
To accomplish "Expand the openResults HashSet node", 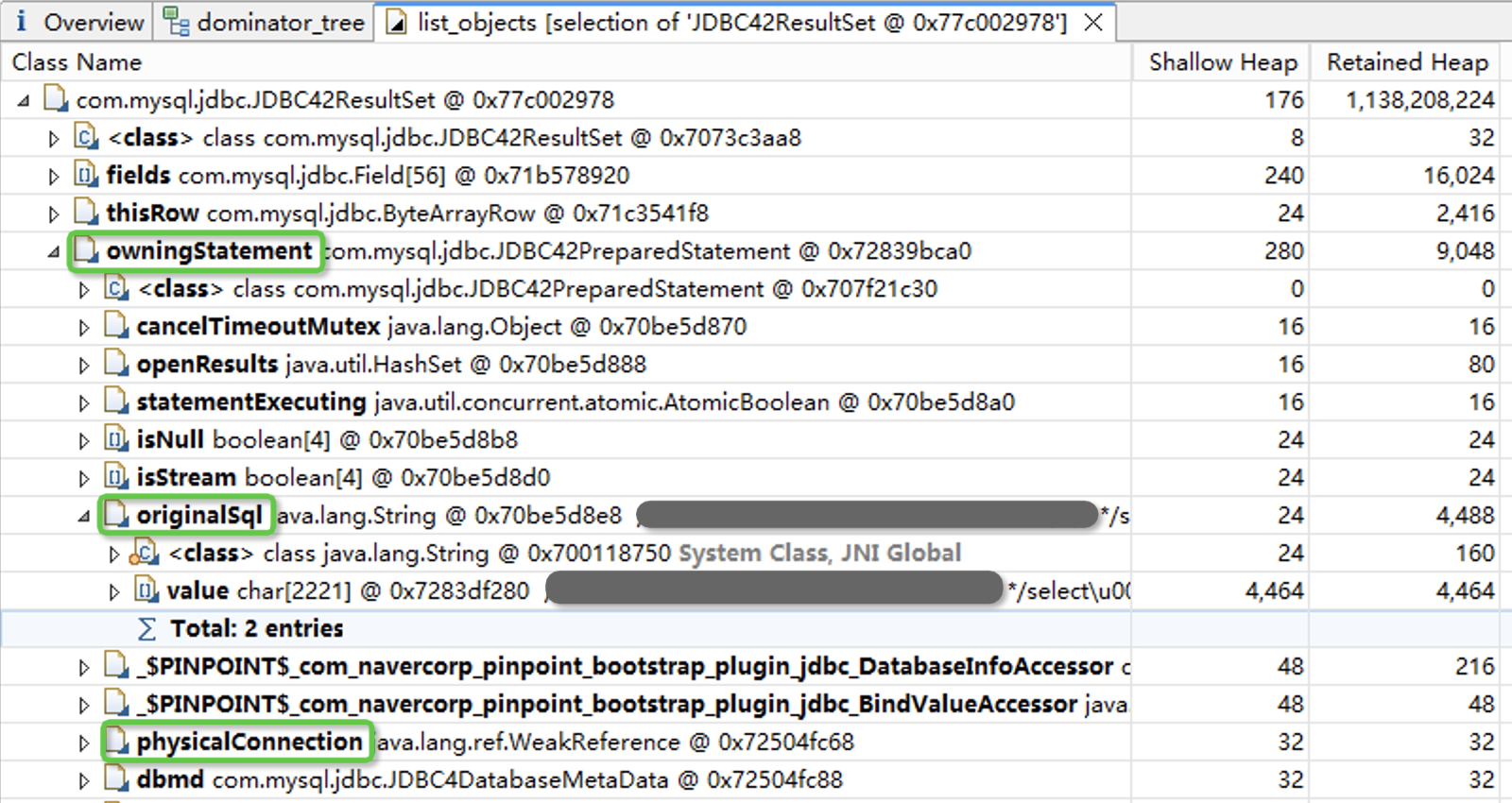I will pyautogui.click(x=84, y=366).
